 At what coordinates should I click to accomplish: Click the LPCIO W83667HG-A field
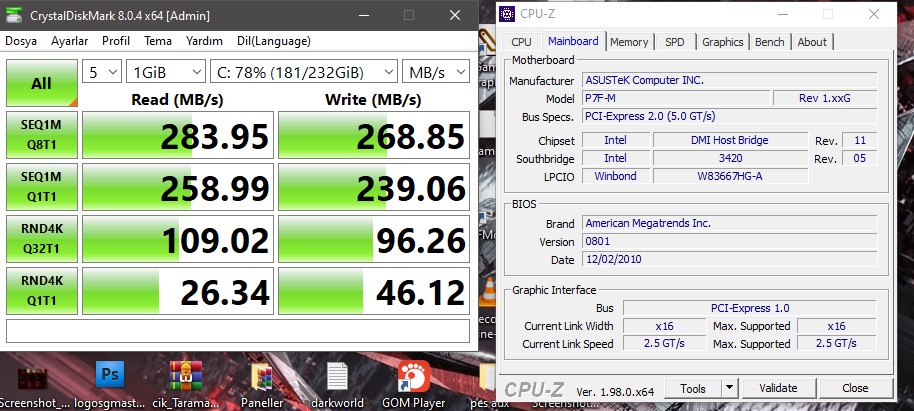[x=730, y=175]
